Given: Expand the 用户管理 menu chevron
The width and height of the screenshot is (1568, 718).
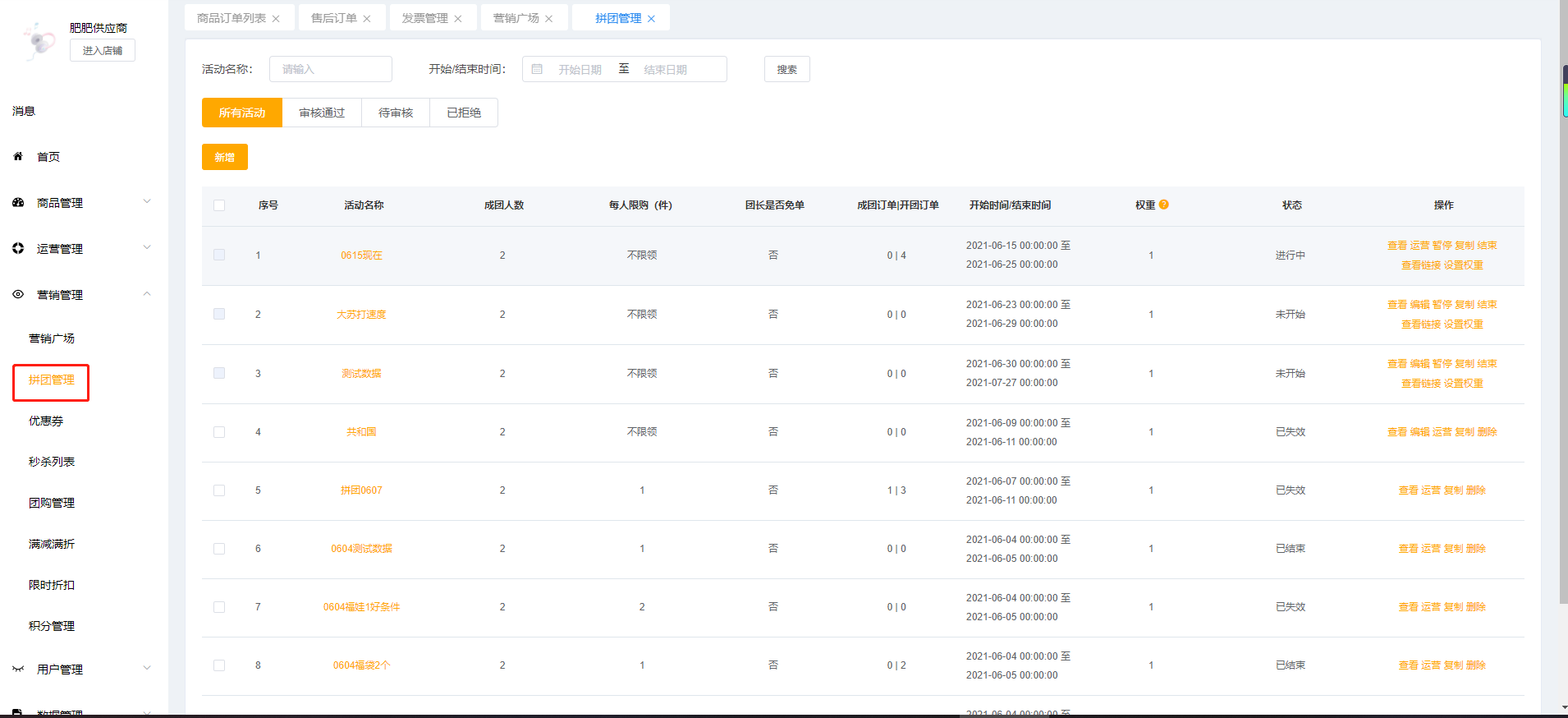Looking at the screenshot, I should pos(147,669).
